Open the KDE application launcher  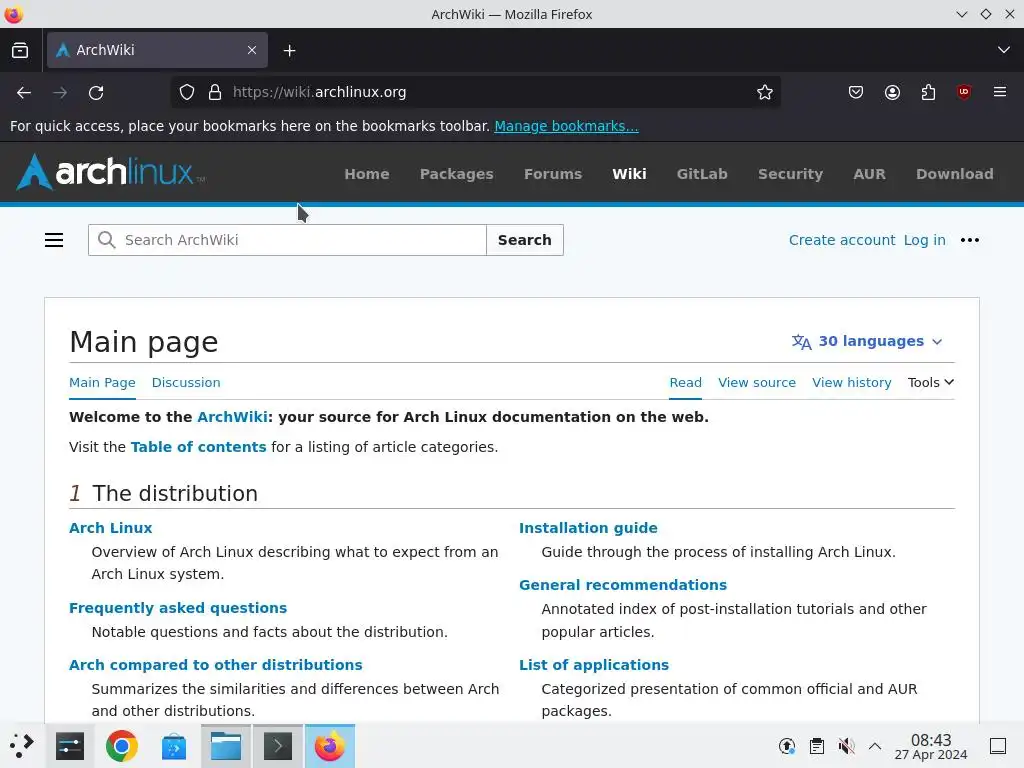point(22,746)
